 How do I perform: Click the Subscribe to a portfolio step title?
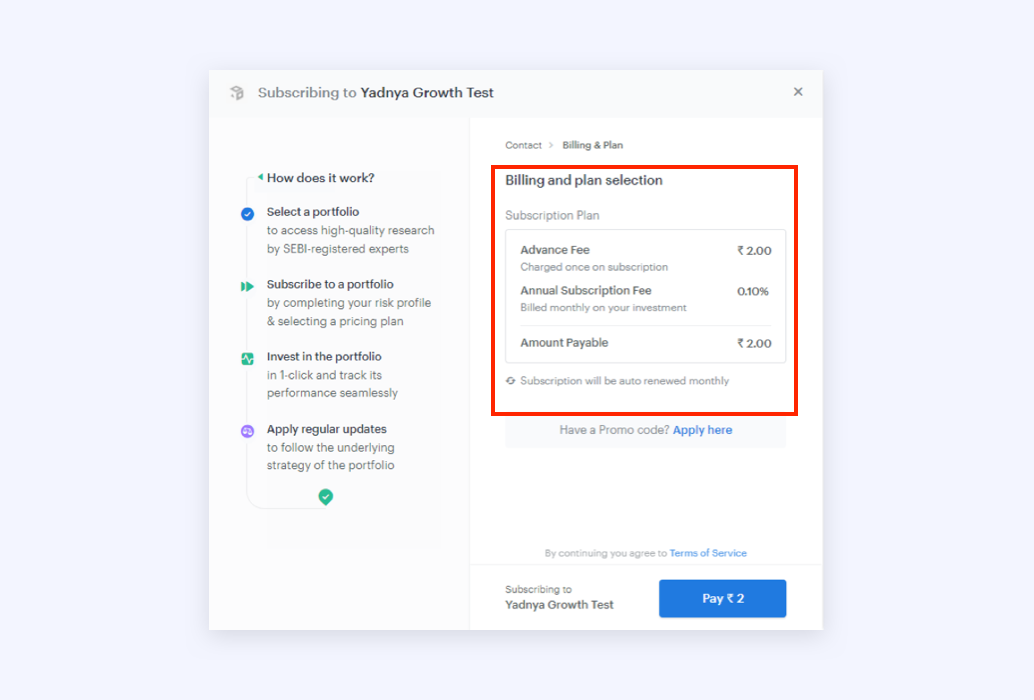click(x=330, y=284)
